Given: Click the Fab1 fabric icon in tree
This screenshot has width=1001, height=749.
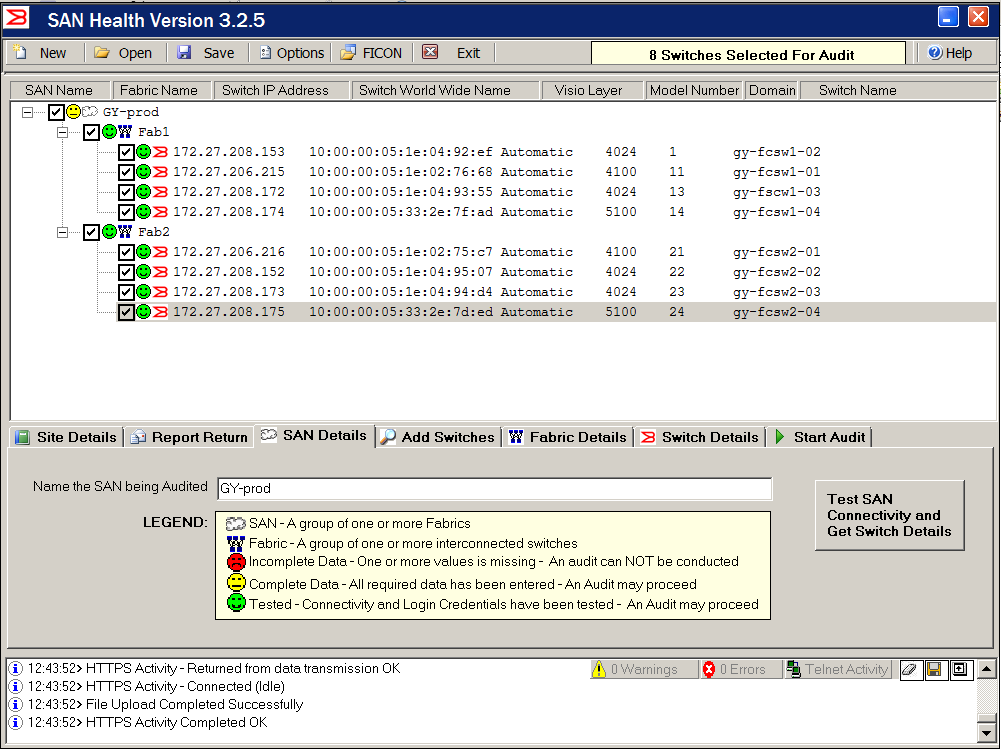Looking at the screenshot, I should click(125, 132).
